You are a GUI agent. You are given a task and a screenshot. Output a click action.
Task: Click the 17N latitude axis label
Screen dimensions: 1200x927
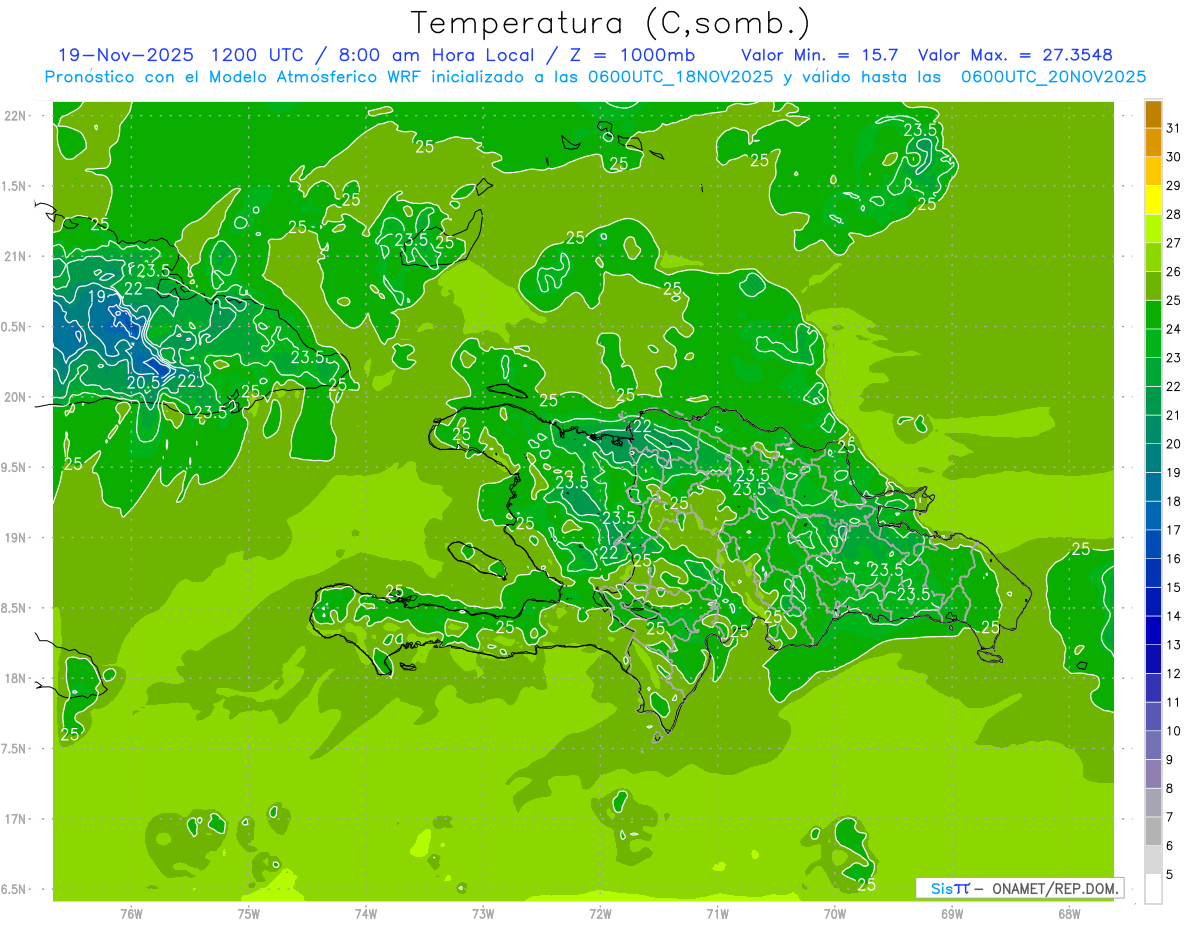pyautogui.click(x=16, y=819)
